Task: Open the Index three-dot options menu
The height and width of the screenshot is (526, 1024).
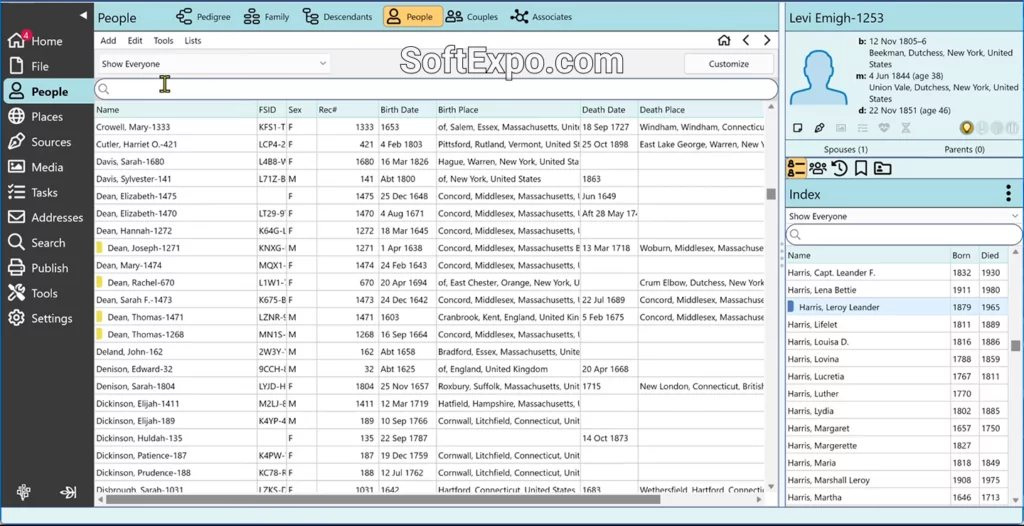Action: [x=1009, y=194]
